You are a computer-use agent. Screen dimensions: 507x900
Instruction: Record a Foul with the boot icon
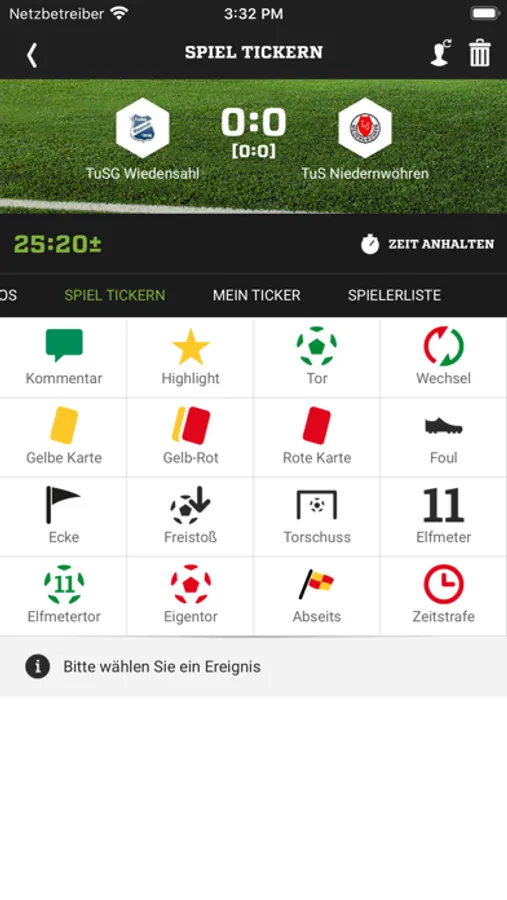click(x=443, y=437)
